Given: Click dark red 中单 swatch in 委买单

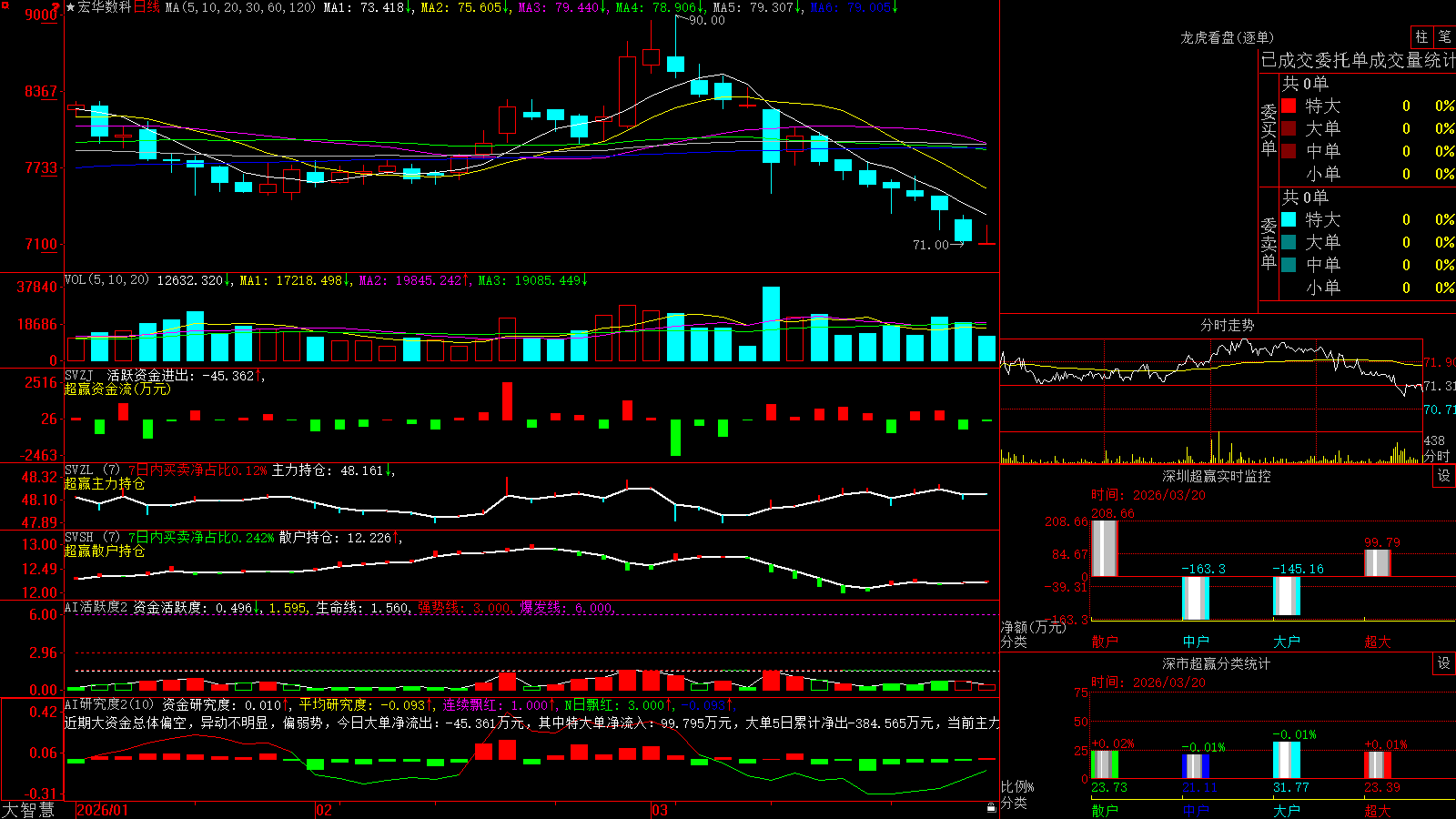Looking at the screenshot, I should coord(1289,151).
